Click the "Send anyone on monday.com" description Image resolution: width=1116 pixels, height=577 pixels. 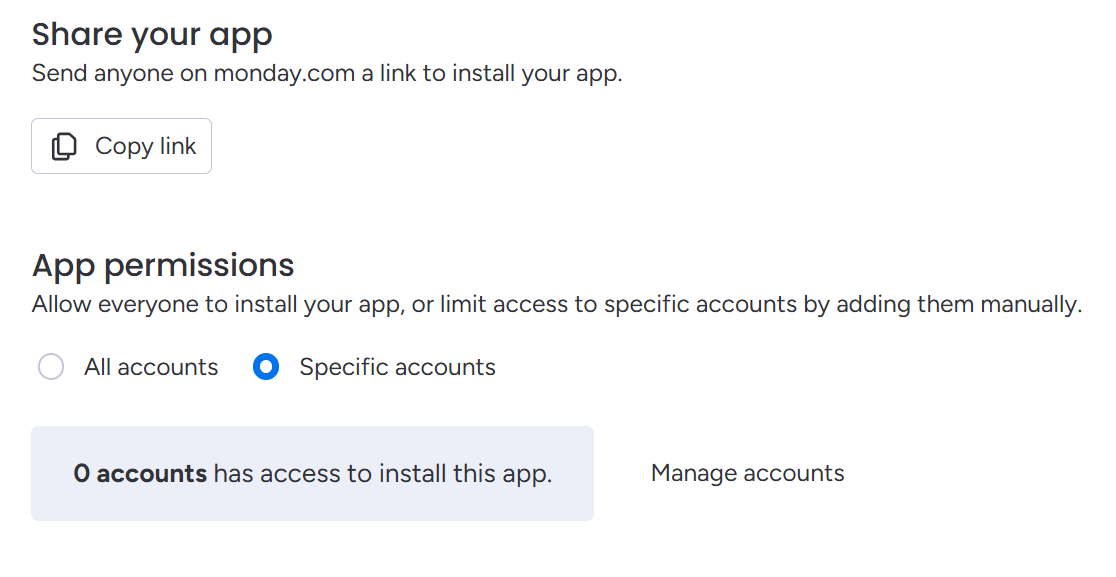[327, 73]
